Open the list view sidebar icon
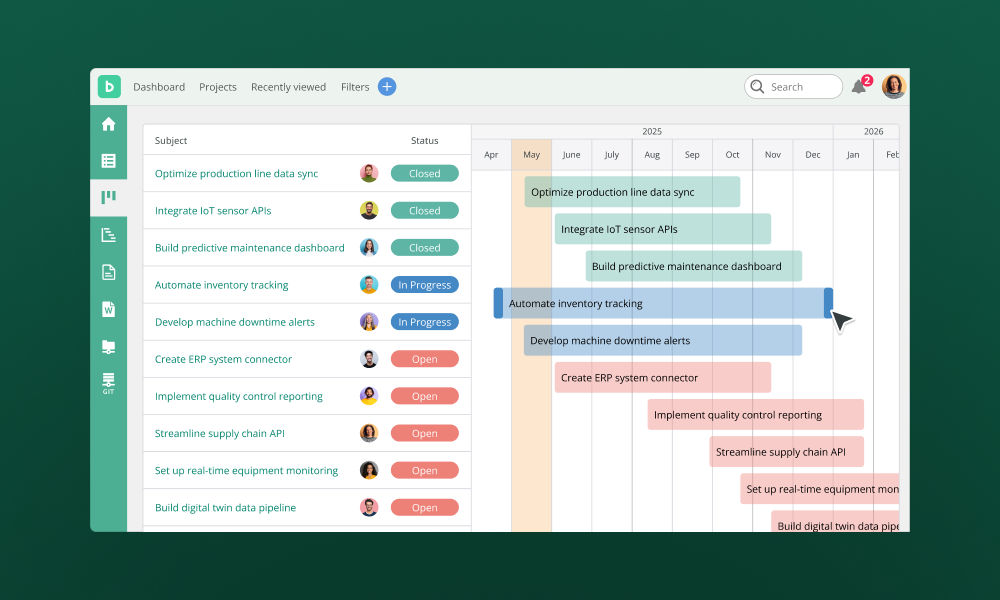 pos(108,161)
